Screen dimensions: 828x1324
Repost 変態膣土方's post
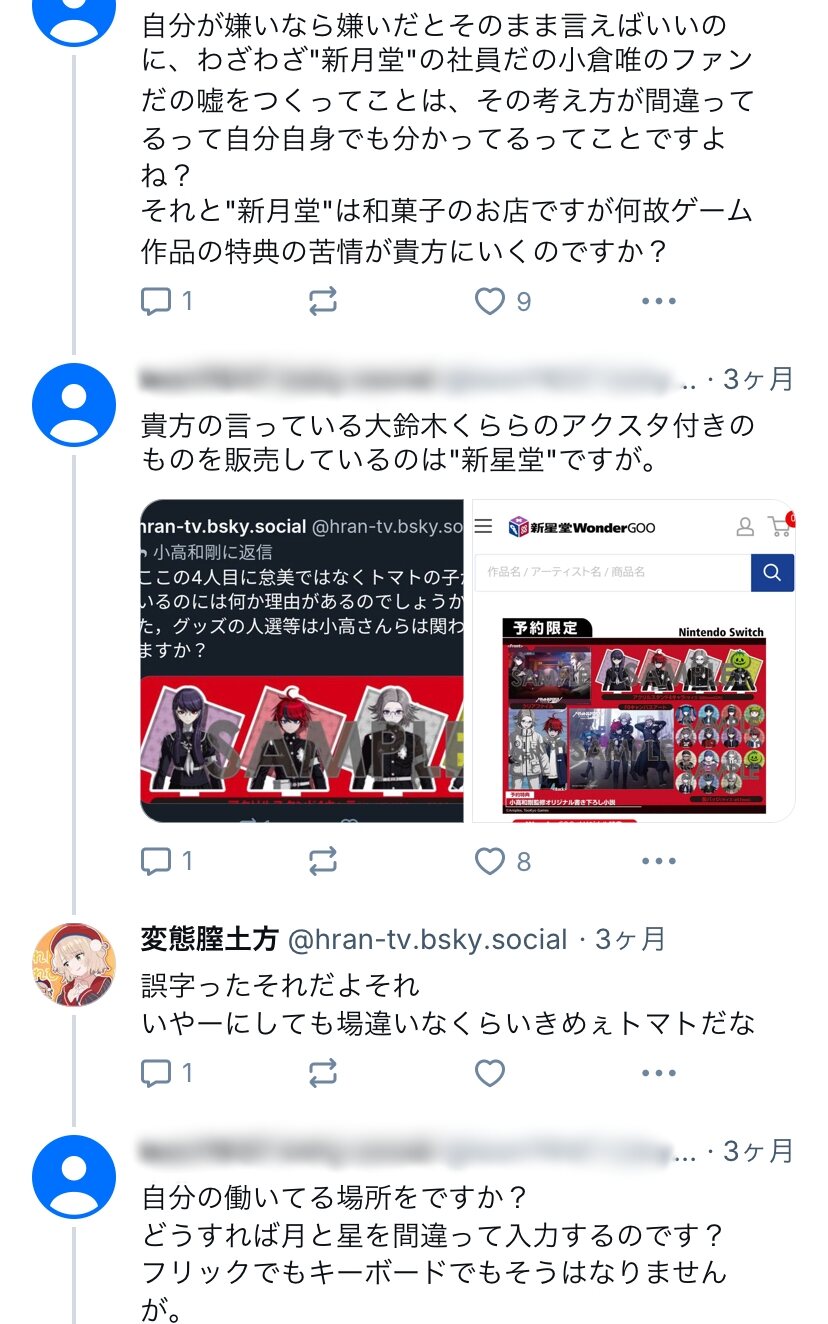tap(323, 1073)
